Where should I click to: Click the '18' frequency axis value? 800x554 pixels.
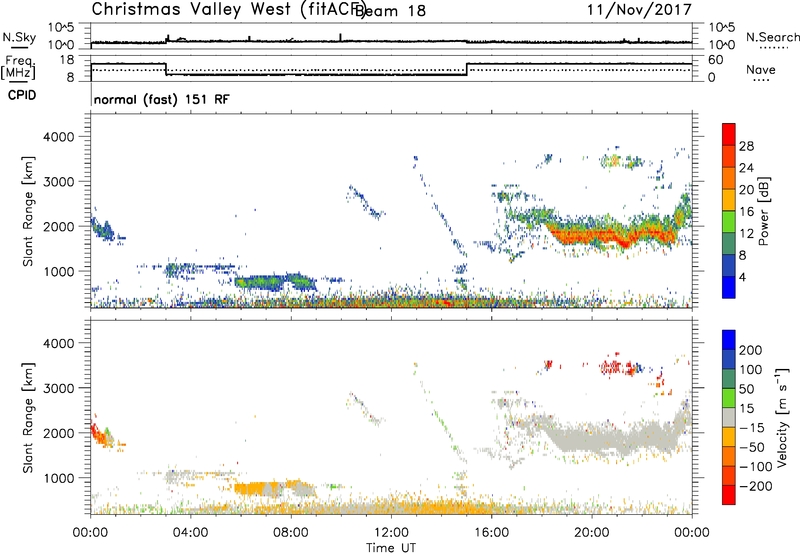click(67, 60)
